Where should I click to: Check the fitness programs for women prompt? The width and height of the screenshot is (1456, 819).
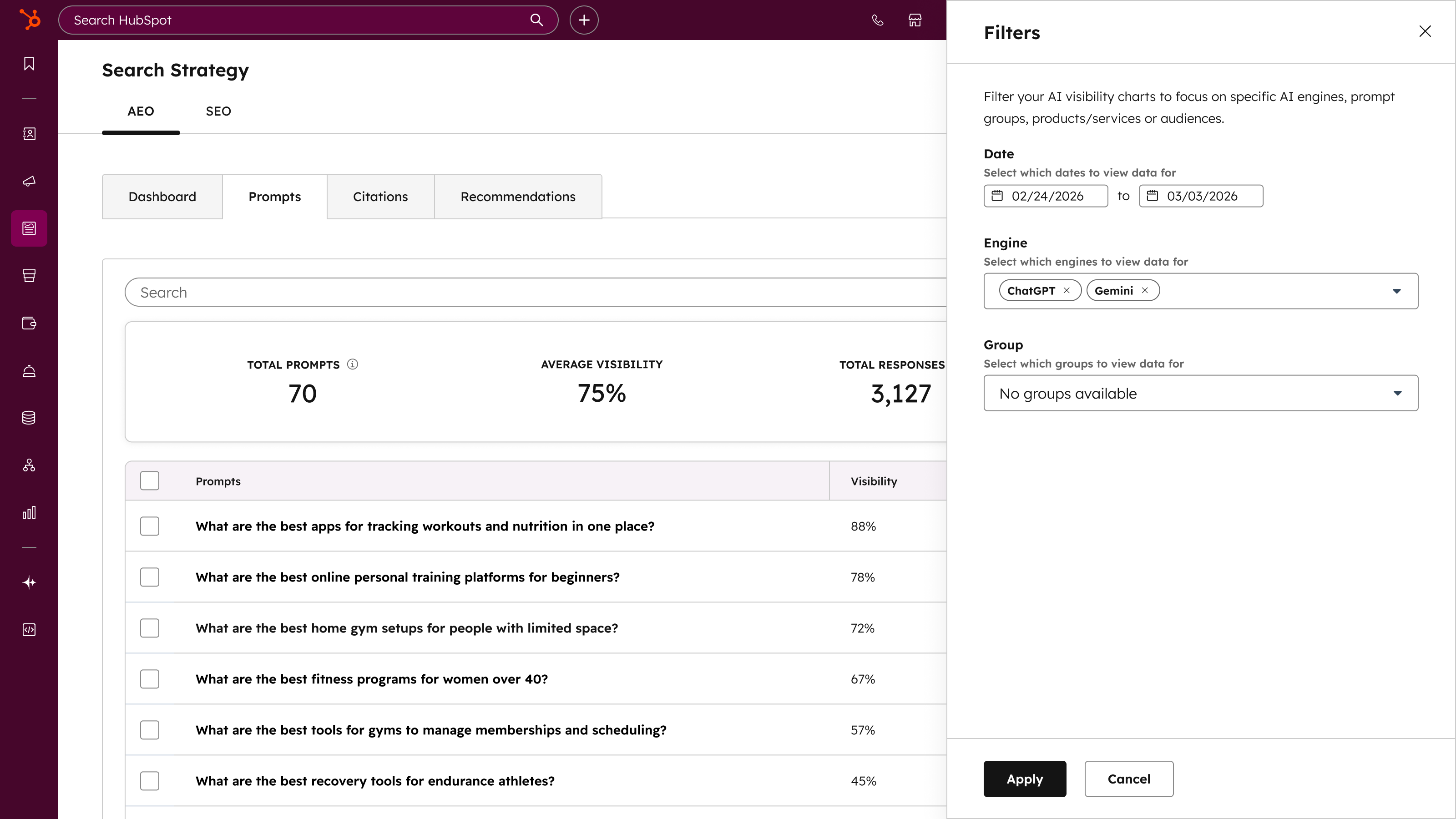(149, 679)
